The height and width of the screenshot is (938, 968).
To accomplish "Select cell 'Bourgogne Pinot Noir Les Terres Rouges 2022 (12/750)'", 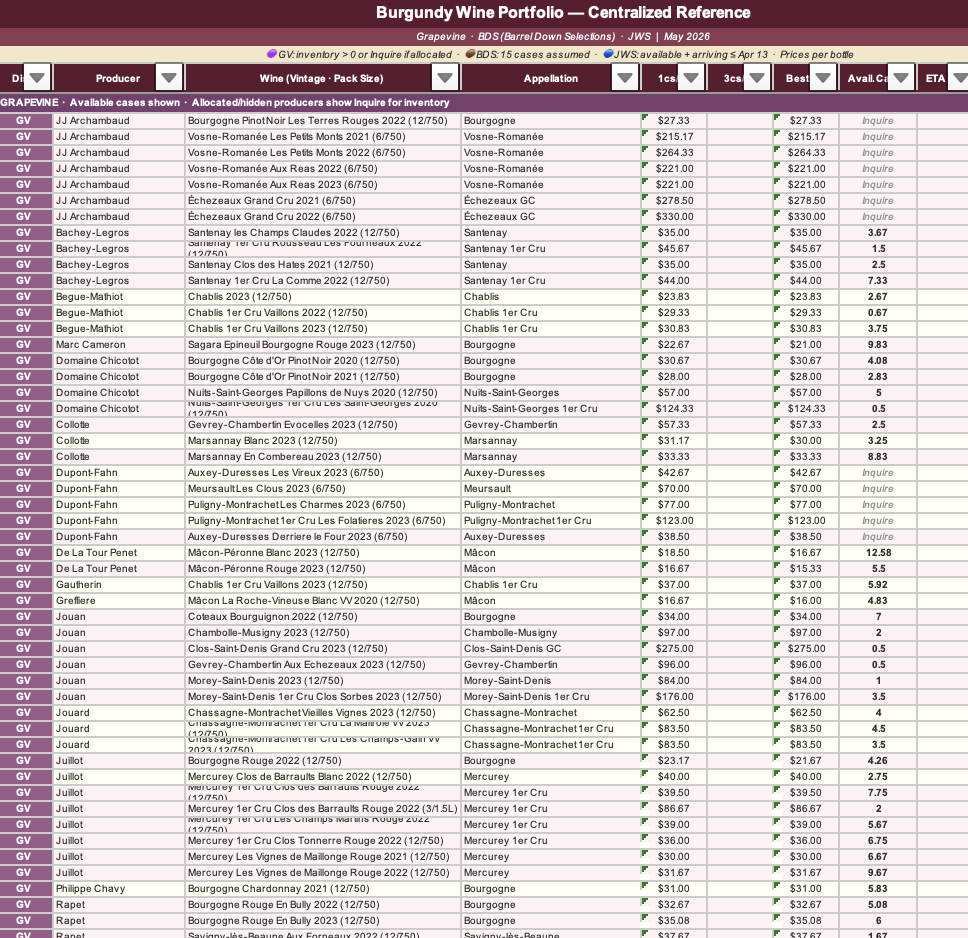I will (x=323, y=120).
